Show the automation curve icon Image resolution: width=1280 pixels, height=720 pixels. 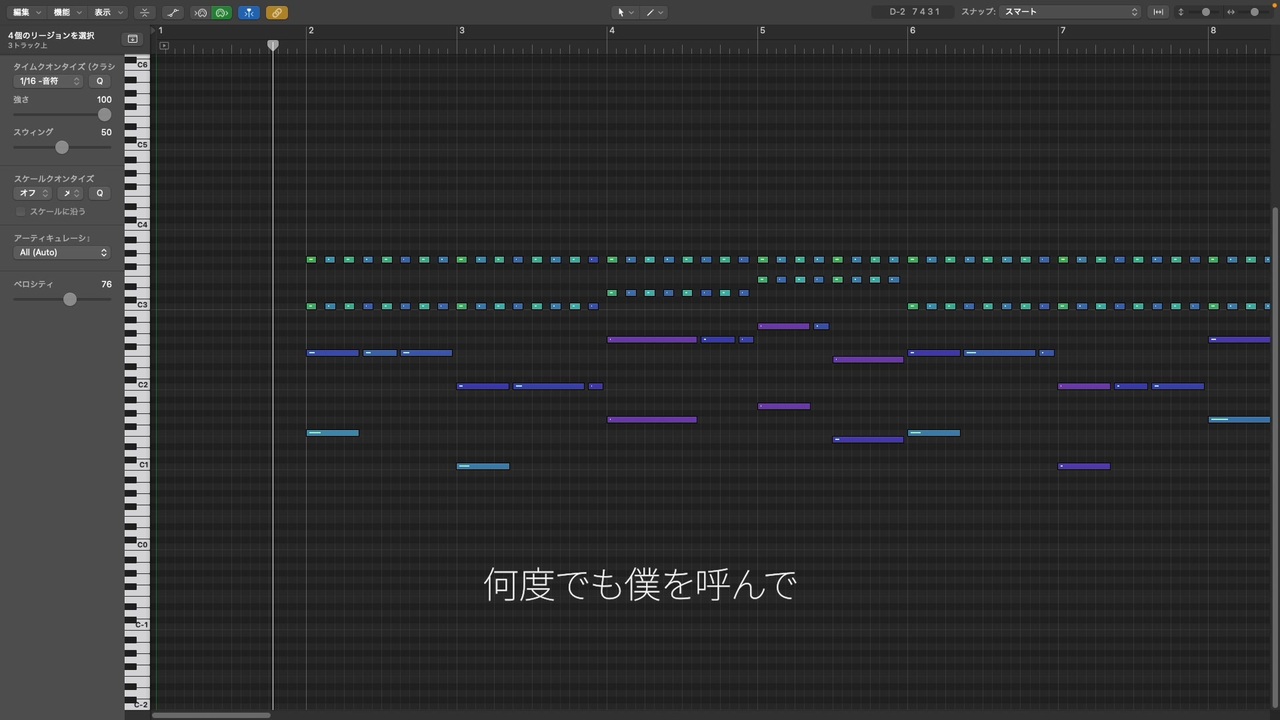[x=173, y=12]
